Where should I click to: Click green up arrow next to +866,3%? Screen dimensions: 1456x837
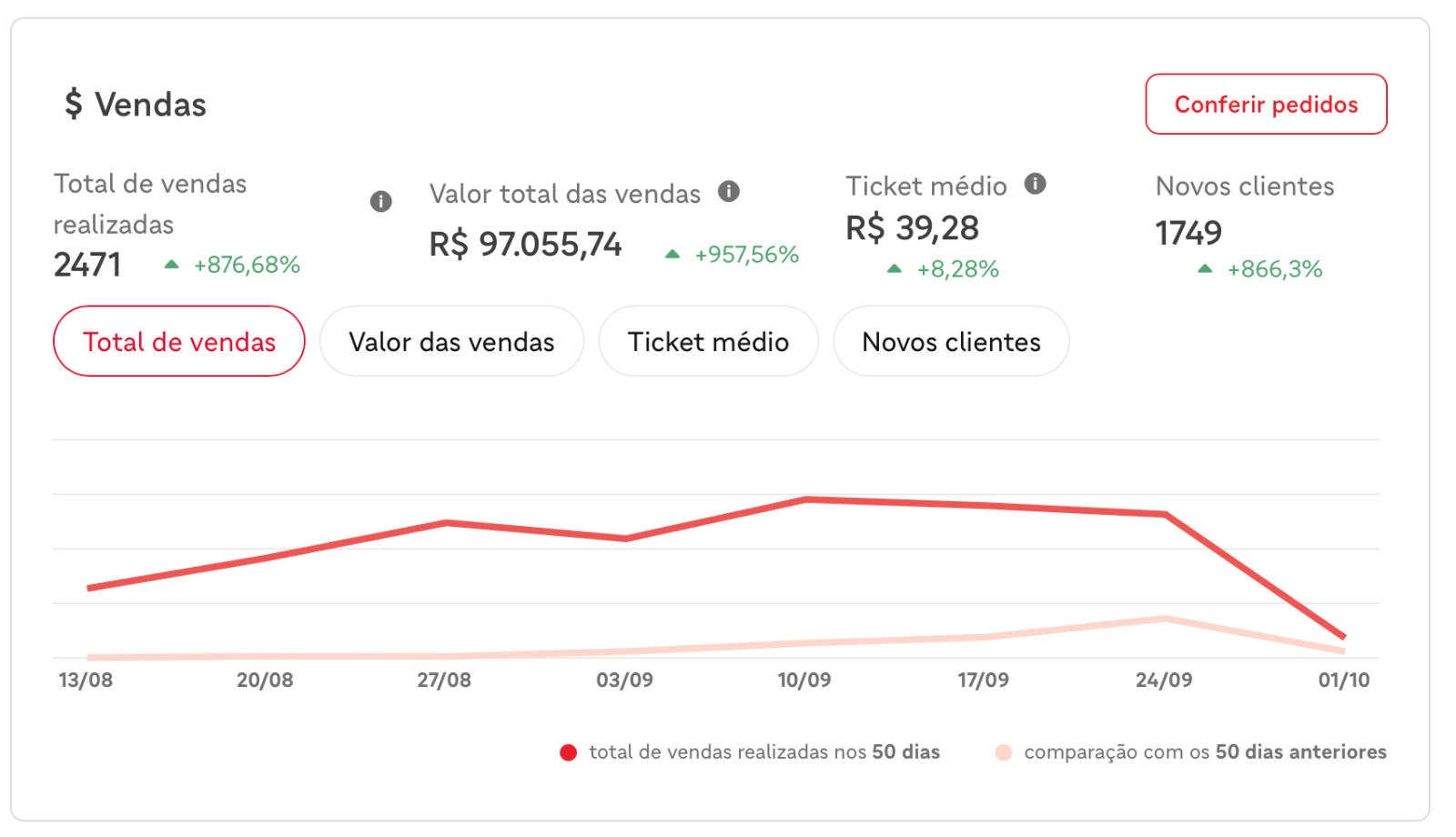tap(1205, 269)
